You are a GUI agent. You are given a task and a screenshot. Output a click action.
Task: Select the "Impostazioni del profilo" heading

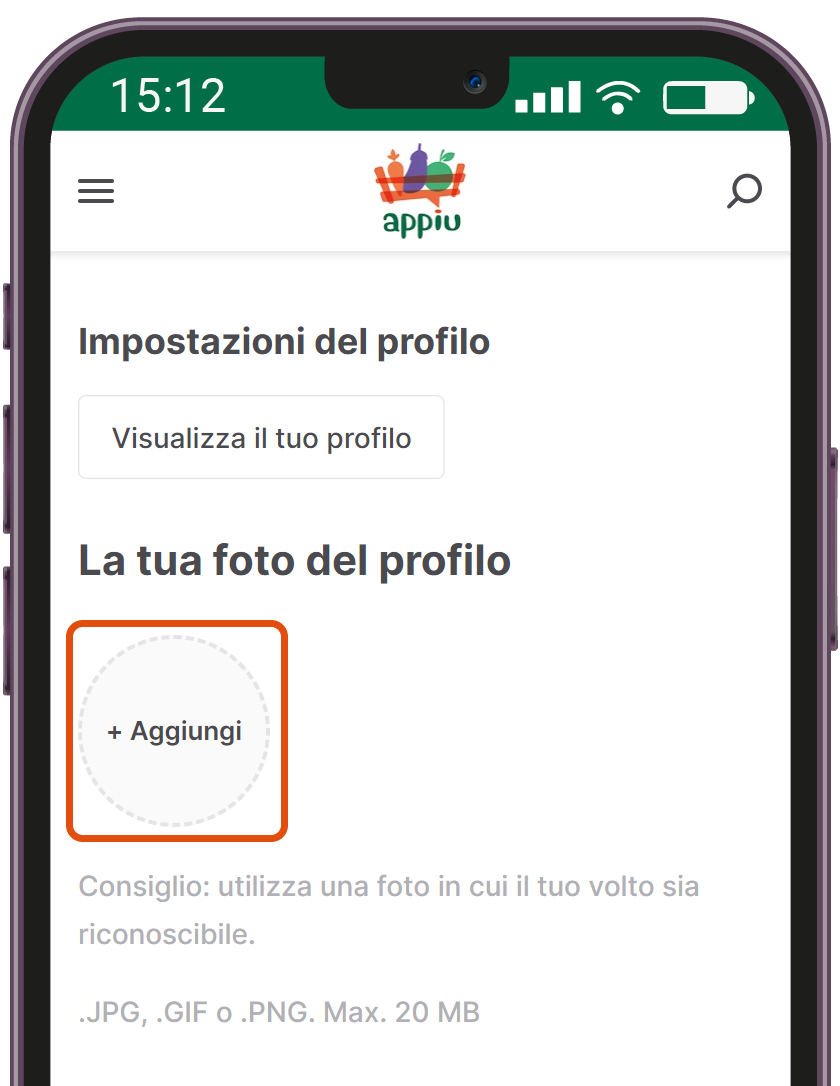(x=284, y=342)
